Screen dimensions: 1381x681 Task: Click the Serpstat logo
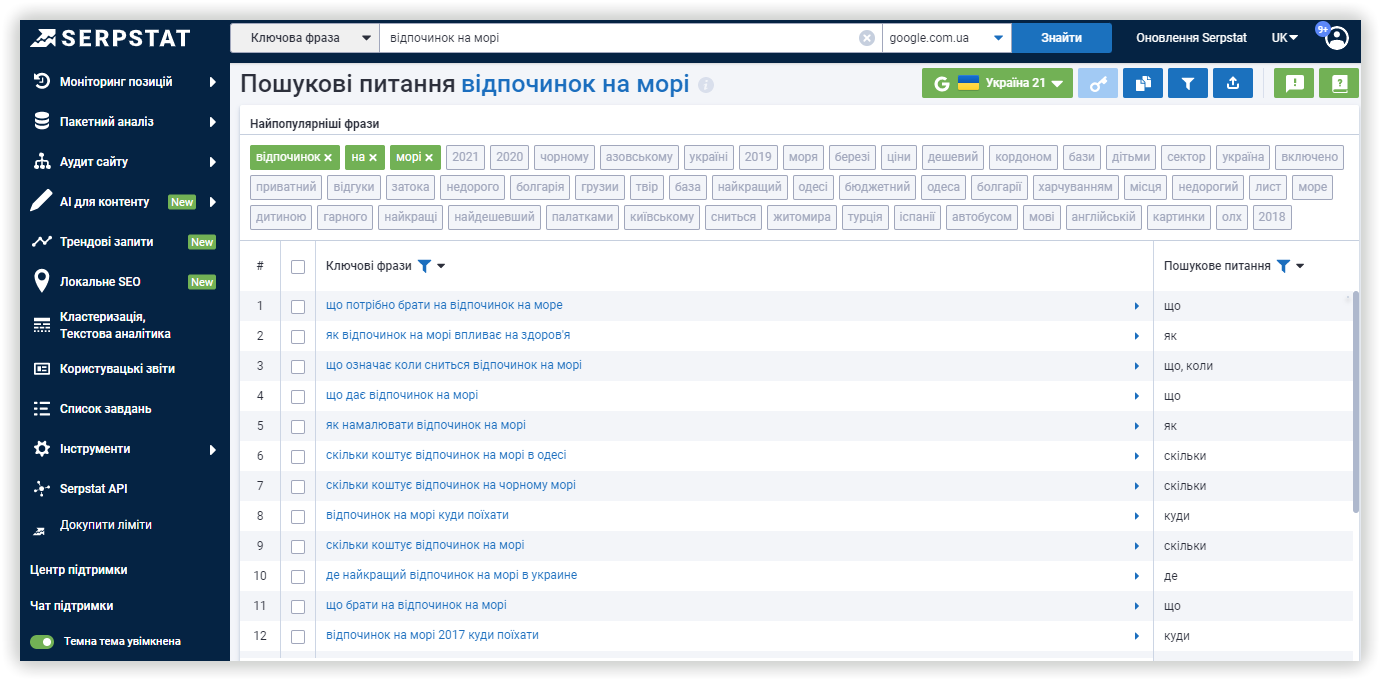[109, 38]
